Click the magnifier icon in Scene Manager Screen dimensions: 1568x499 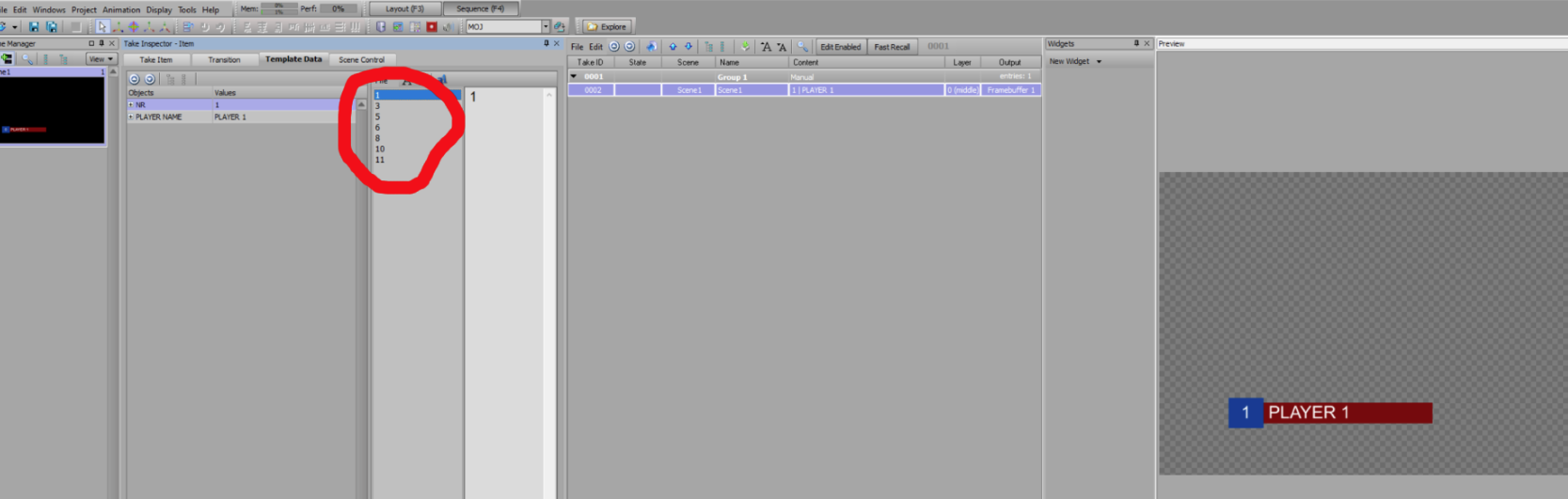(26, 58)
